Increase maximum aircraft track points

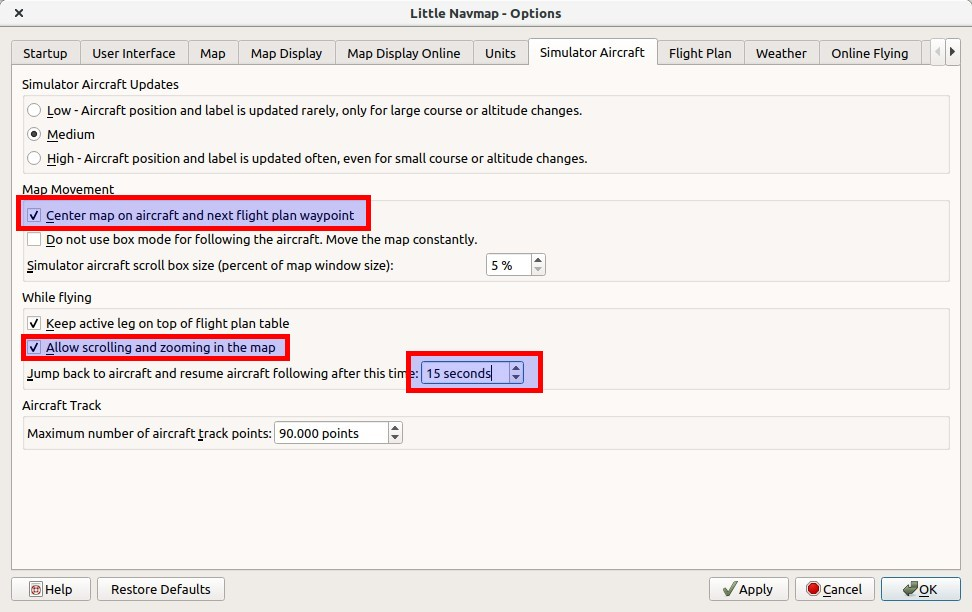click(x=395, y=428)
